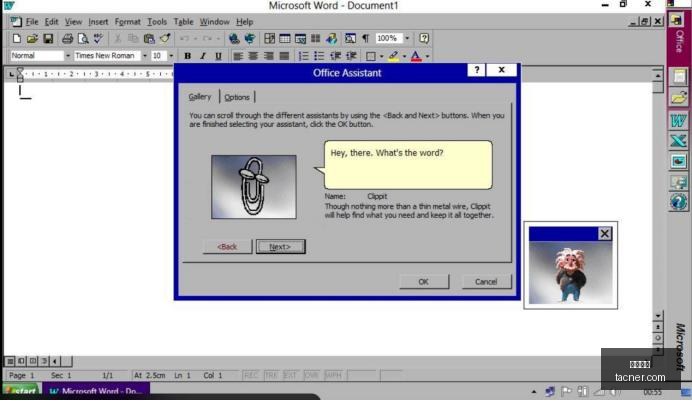Confirm the assistant with OK
692x401 pixels.
pos(424,281)
